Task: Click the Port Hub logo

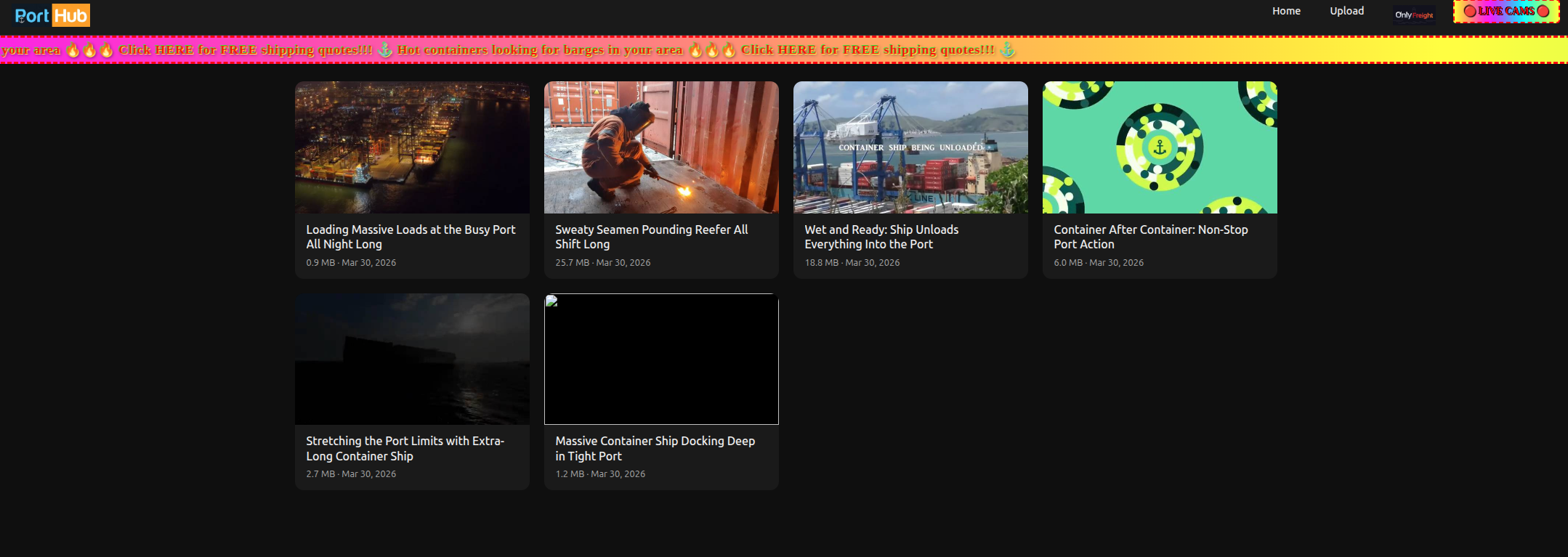Action: point(52,15)
